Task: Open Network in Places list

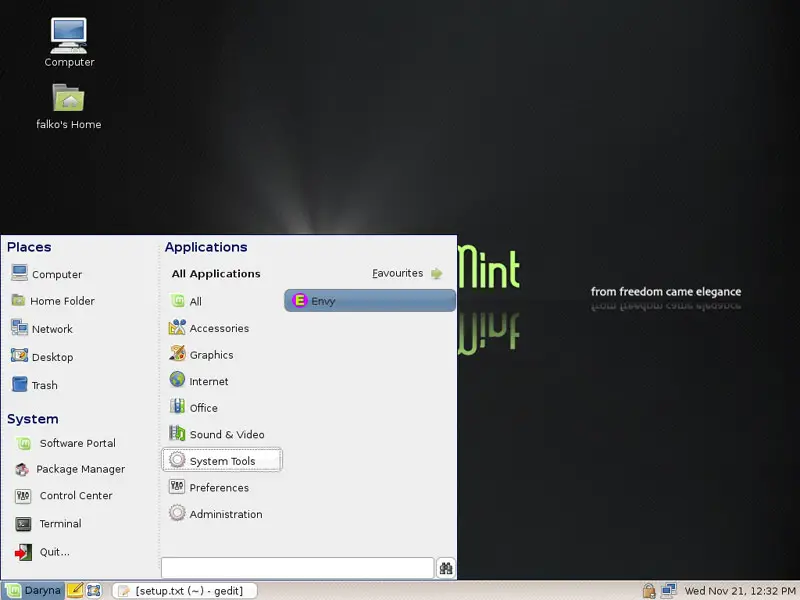Action: click(42, 329)
